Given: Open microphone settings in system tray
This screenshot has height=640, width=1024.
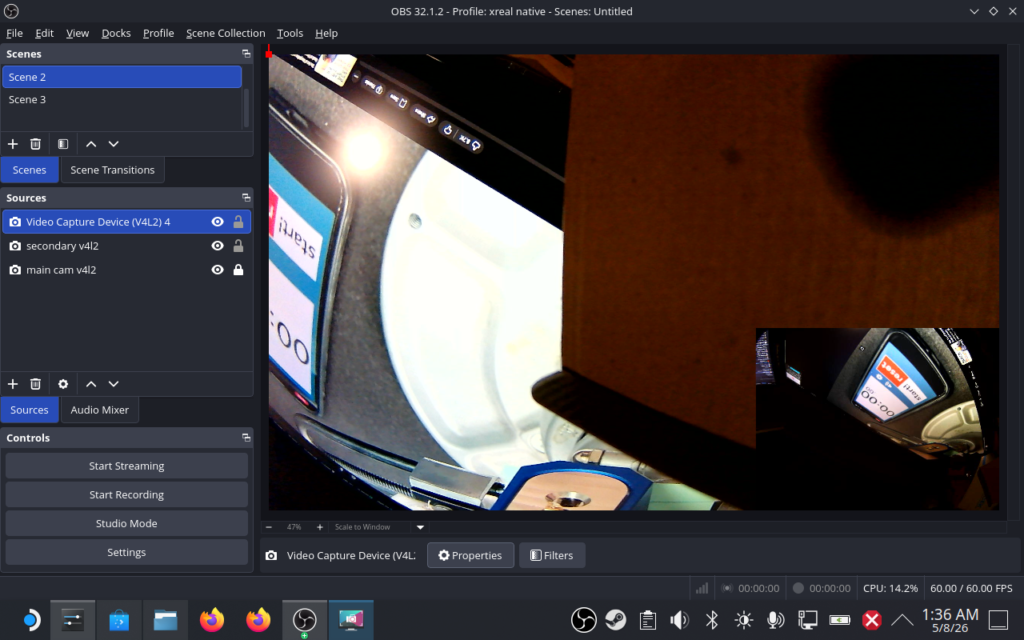Looking at the screenshot, I should tap(775, 620).
